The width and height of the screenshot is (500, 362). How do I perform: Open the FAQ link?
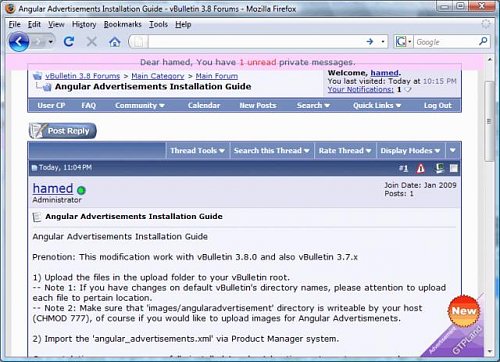pyautogui.click(x=89, y=105)
